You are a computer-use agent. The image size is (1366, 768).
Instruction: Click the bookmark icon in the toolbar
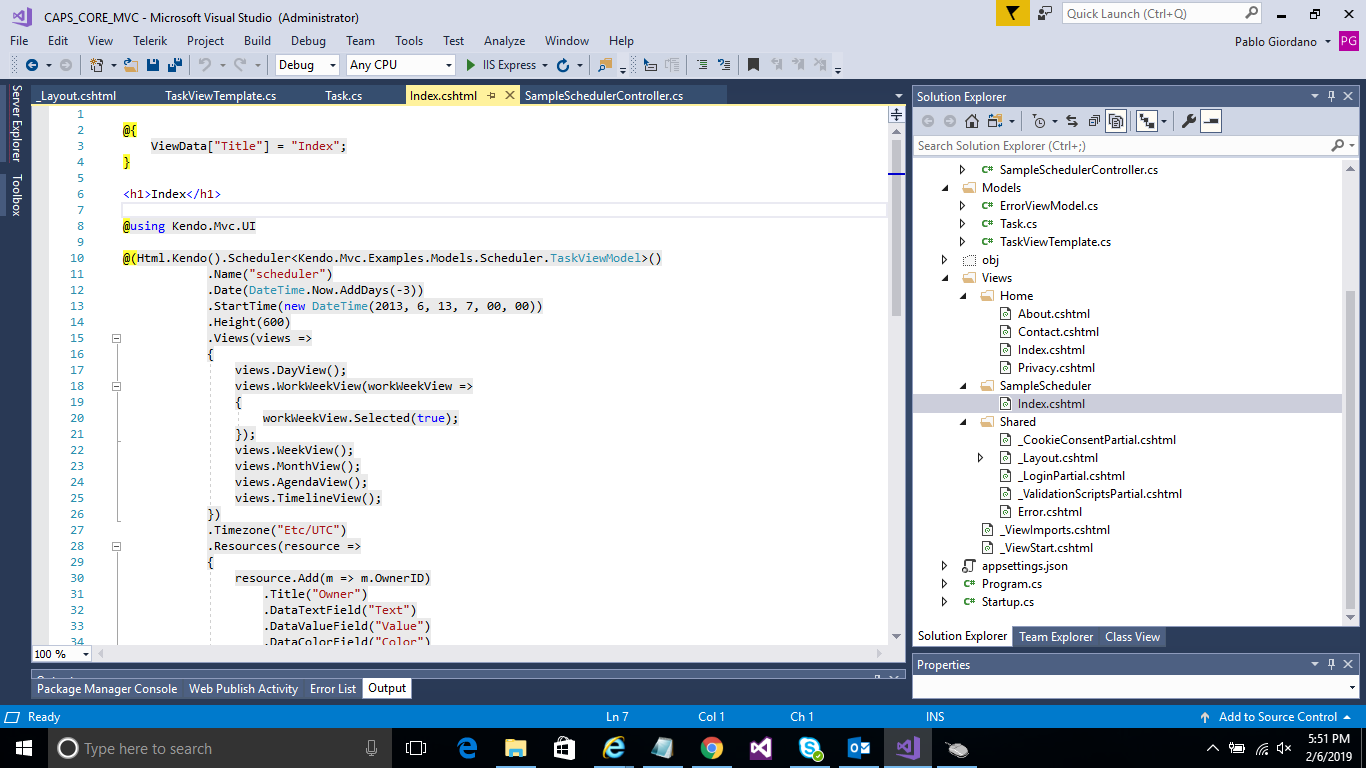click(x=753, y=65)
